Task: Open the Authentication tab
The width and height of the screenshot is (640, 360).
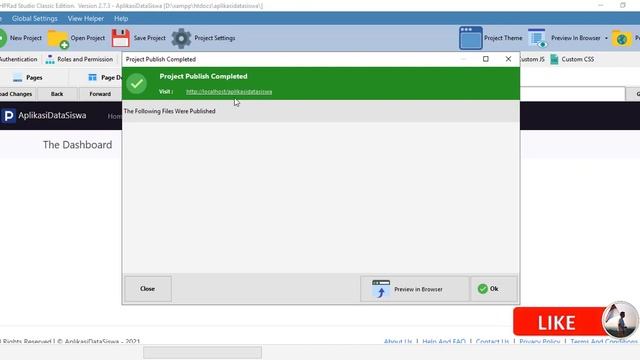Action: click(18, 59)
